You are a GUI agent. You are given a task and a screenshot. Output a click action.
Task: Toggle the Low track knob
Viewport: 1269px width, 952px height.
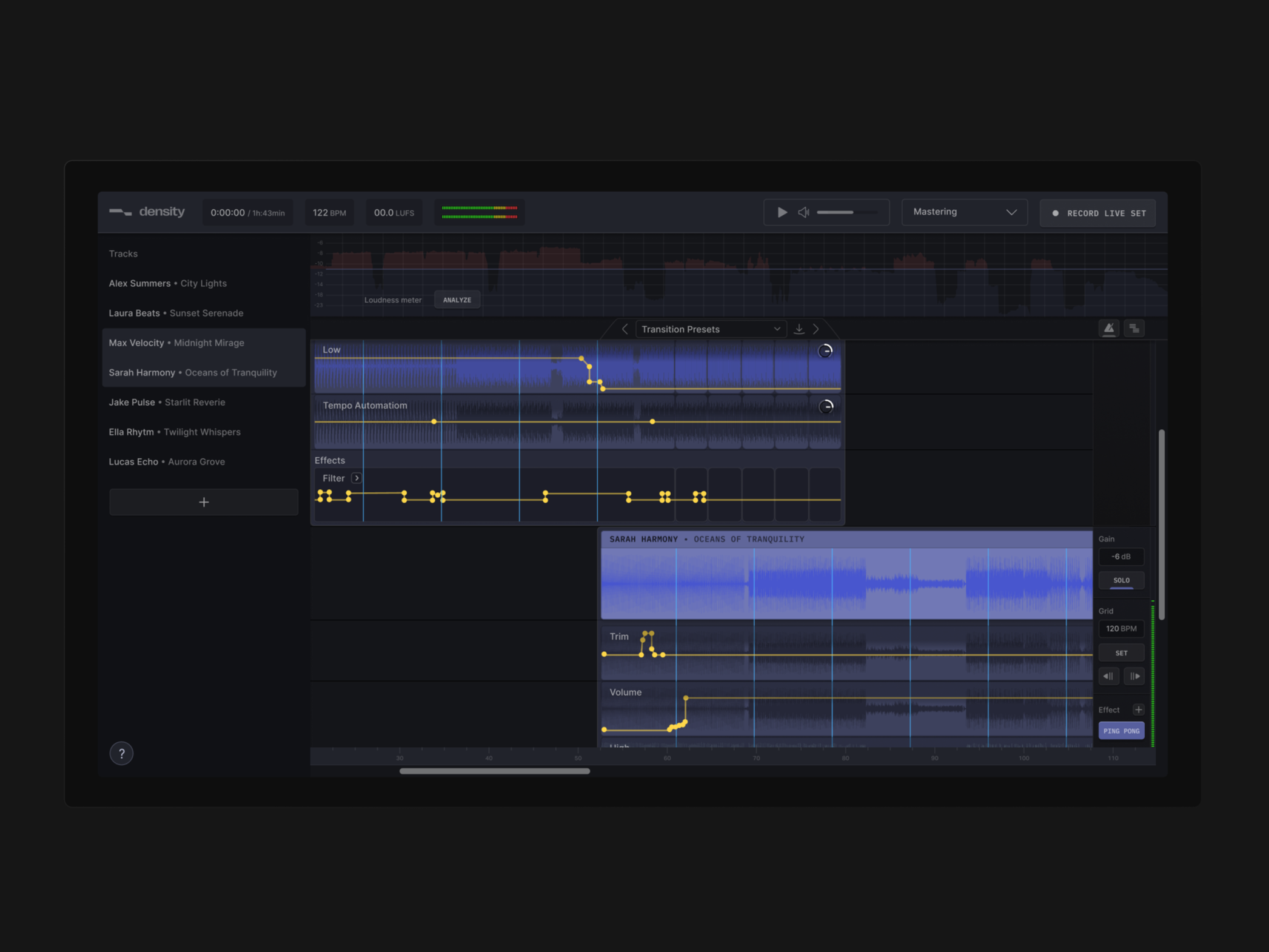[825, 350]
